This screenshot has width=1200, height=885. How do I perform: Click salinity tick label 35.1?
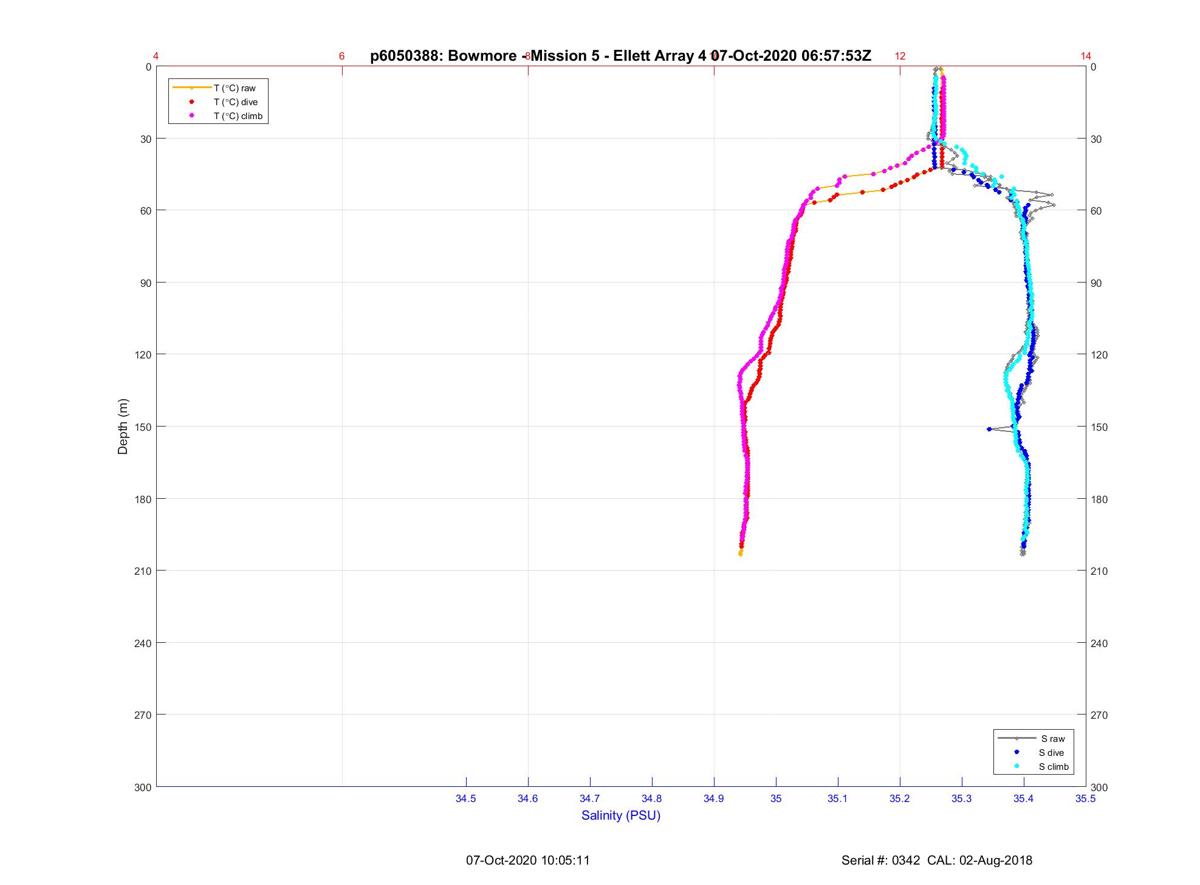pyautogui.click(x=838, y=799)
